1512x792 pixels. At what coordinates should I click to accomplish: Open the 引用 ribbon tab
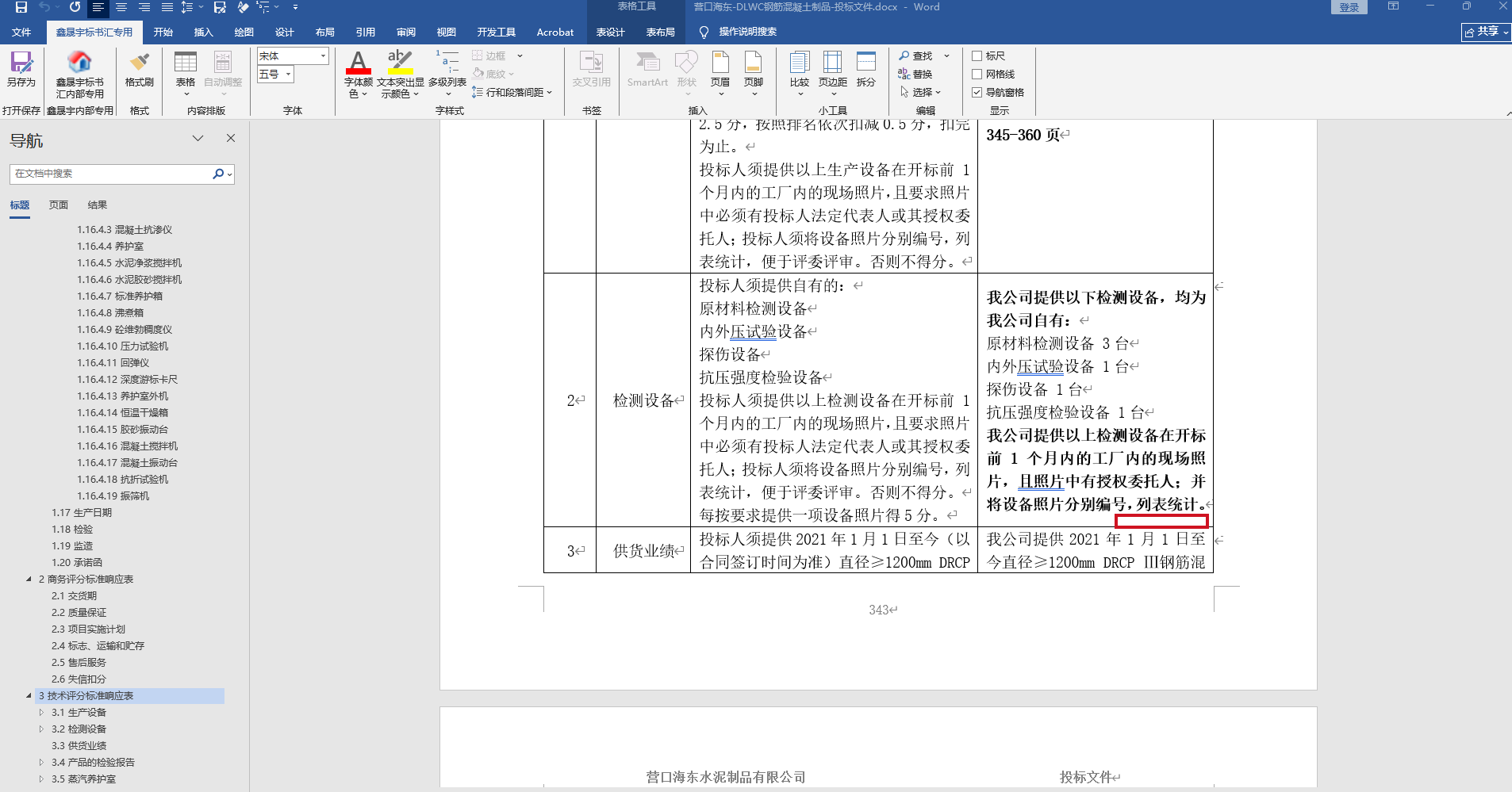coord(365,33)
